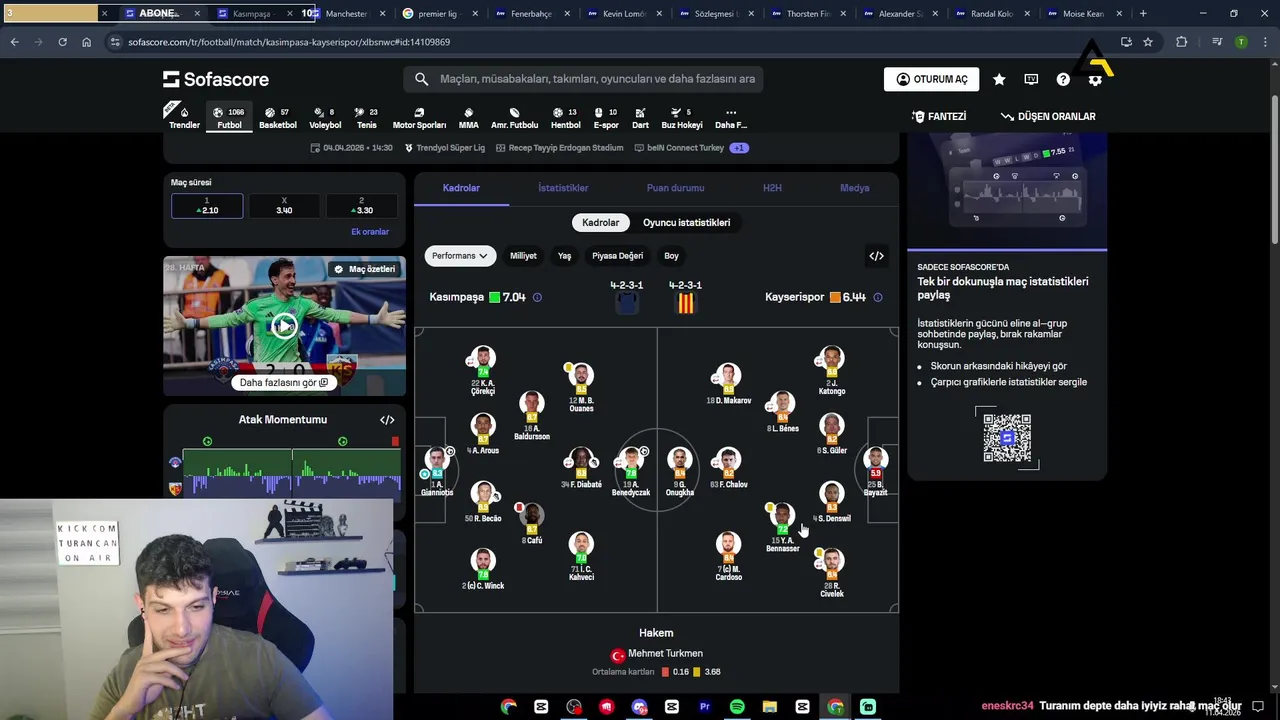
Task: Open the FANTEZİ link
Action: [x=939, y=116]
